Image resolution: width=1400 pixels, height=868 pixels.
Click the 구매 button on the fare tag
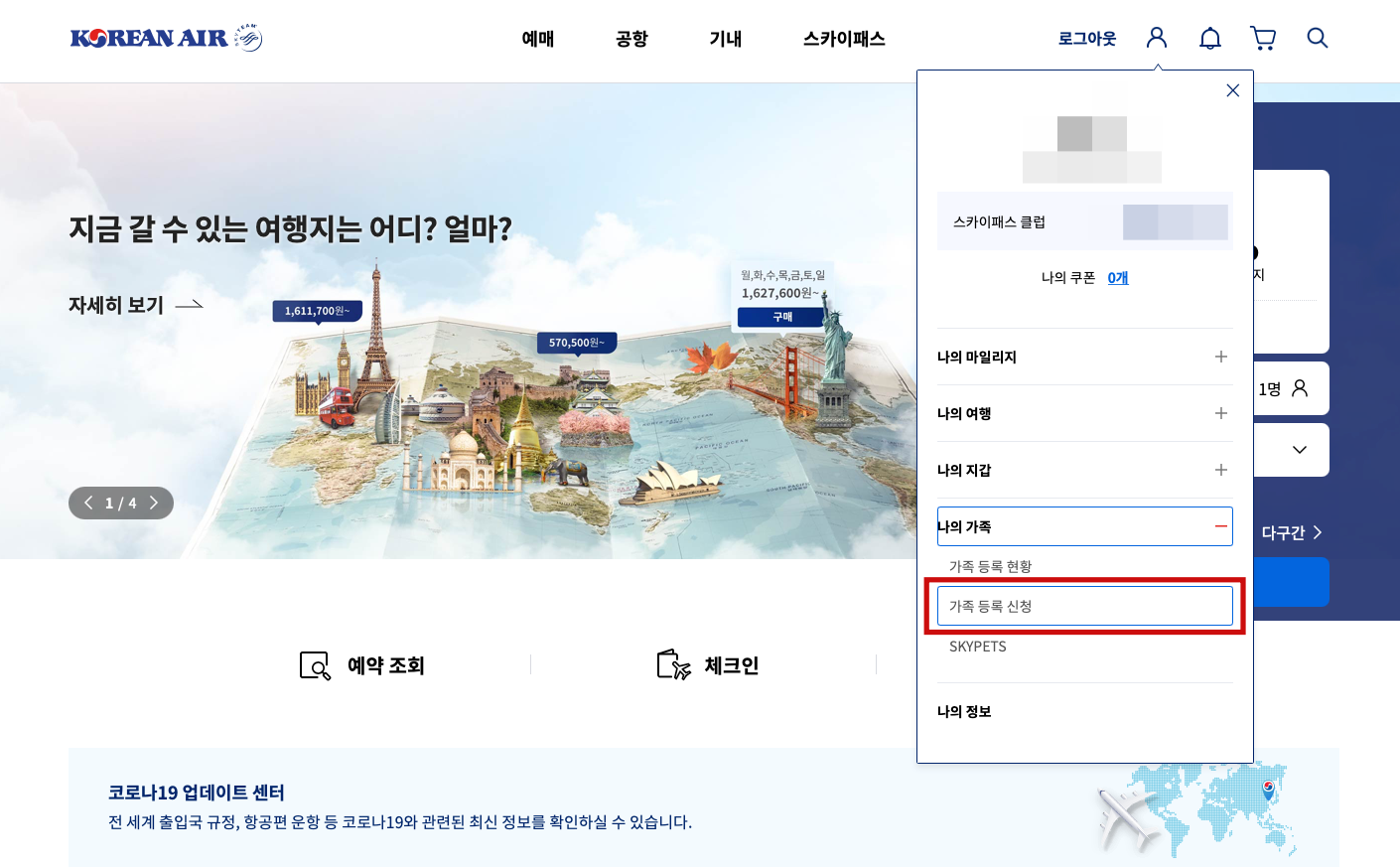781,317
